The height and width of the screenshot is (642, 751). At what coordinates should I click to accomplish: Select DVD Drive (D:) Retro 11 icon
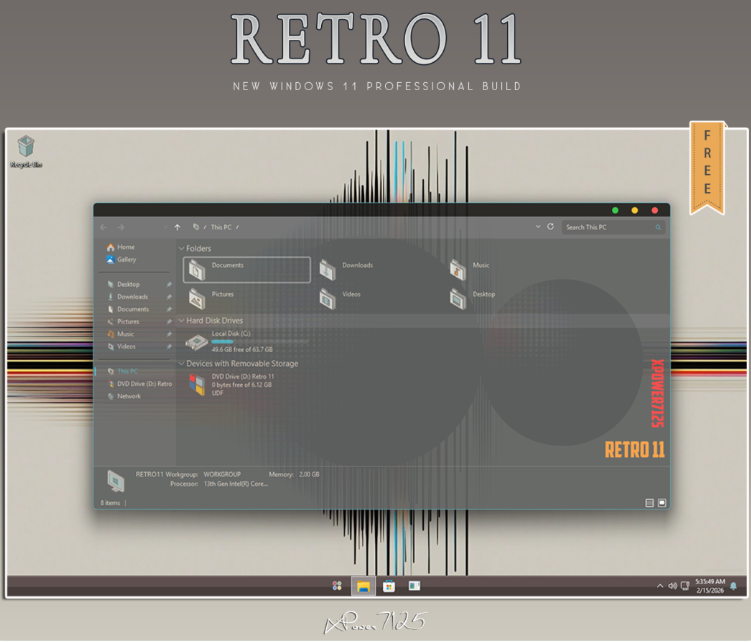coord(197,385)
